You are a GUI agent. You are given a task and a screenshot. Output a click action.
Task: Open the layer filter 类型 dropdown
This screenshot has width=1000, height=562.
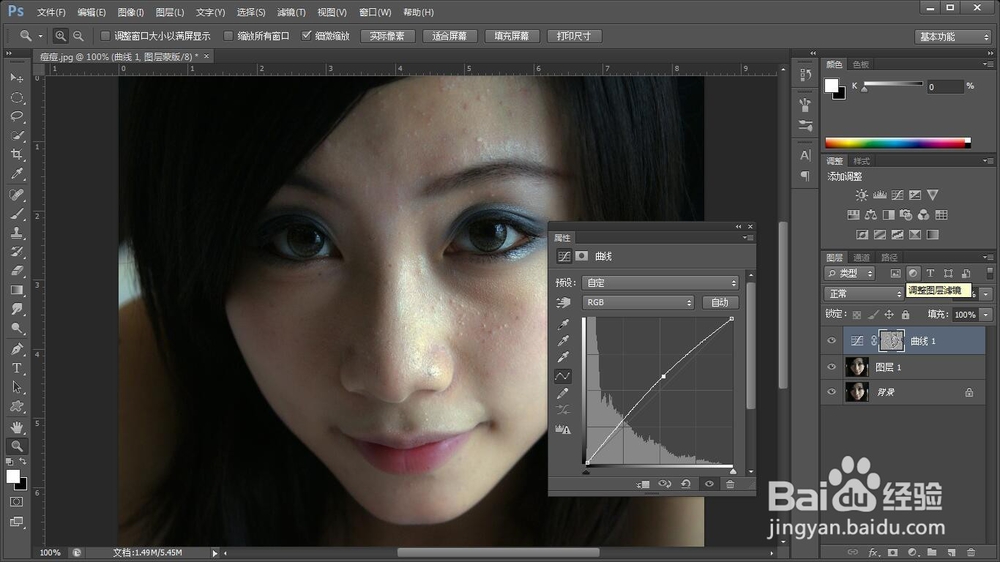pyautogui.click(x=849, y=273)
